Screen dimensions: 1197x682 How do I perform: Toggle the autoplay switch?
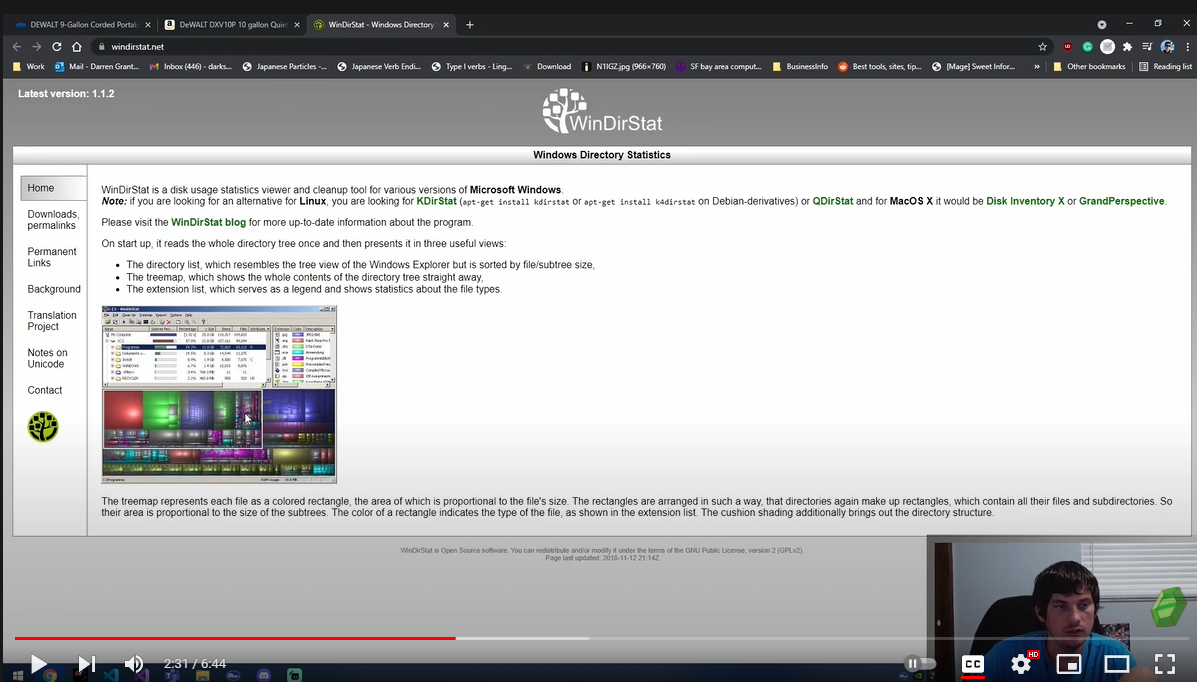tap(919, 664)
